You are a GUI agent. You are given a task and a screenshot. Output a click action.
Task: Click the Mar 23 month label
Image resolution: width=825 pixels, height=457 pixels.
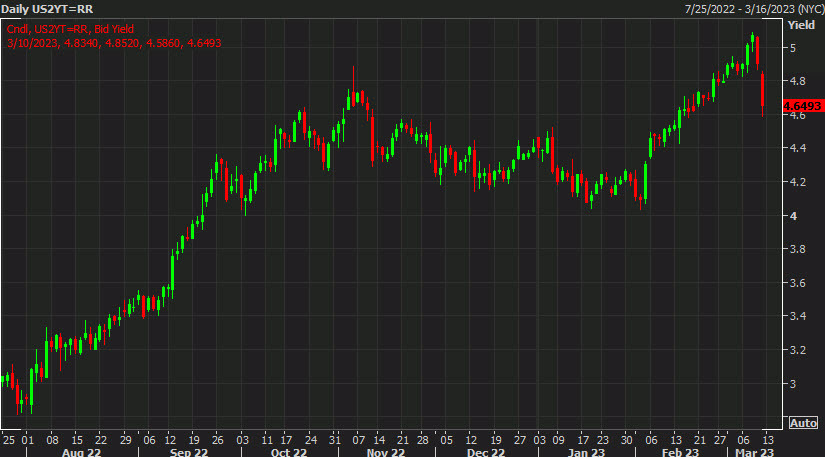point(754,452)
